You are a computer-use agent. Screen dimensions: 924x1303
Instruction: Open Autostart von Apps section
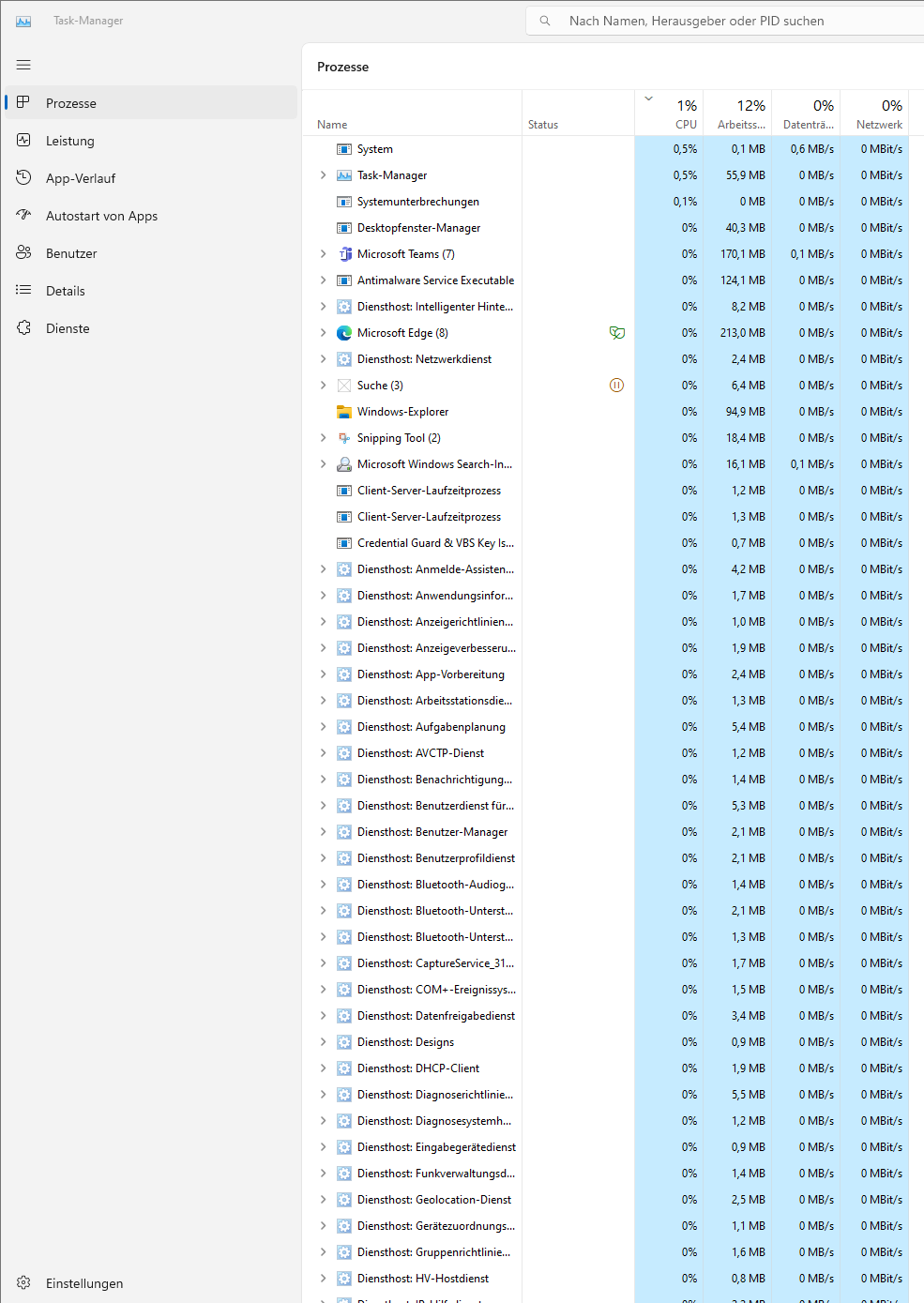tap(23, 215)
